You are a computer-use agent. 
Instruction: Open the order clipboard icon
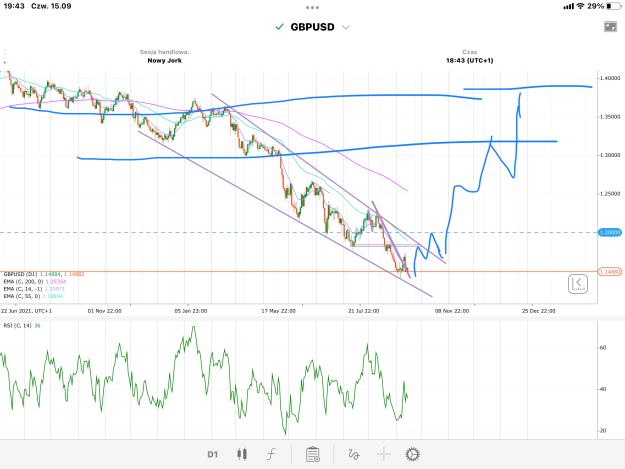pyautogui.click(x=312, y=454)
